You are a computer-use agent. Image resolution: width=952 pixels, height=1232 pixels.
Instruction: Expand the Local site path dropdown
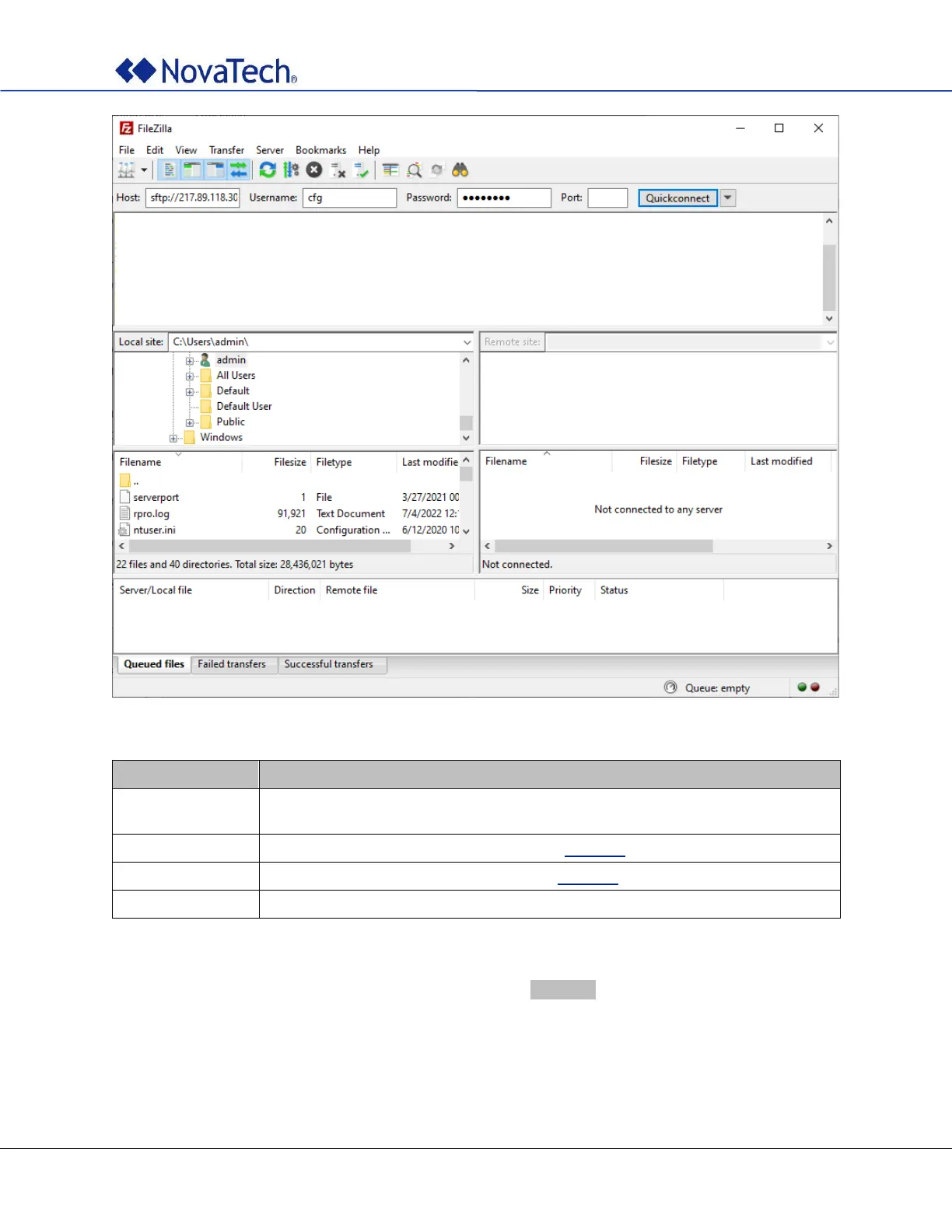(467, 342)
